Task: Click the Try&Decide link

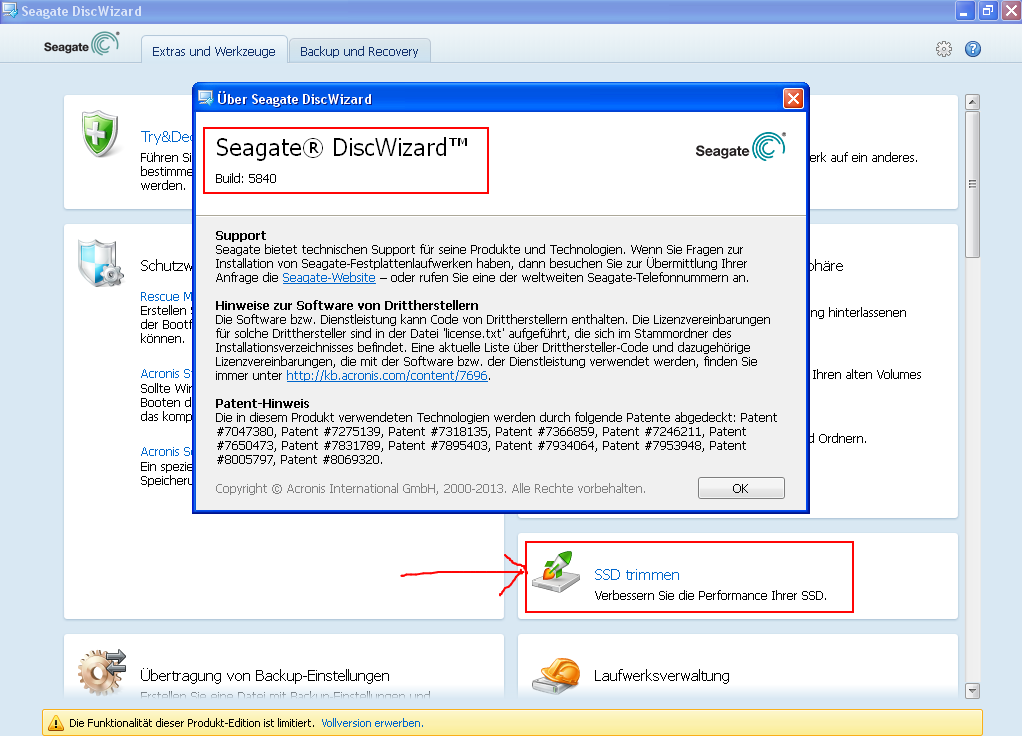Action: point(167,136)
